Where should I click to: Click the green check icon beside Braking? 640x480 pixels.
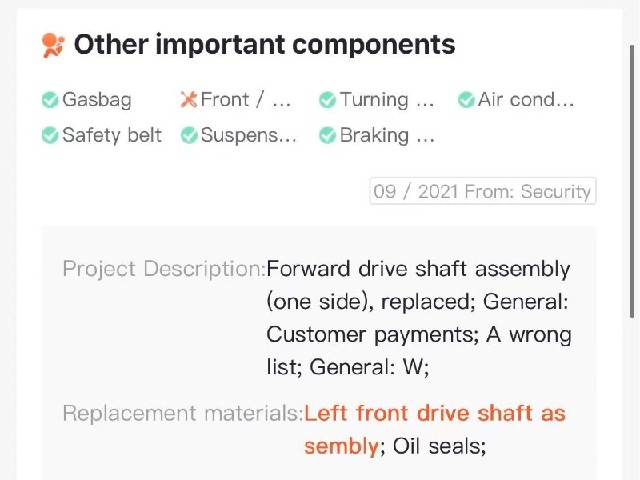327,136
